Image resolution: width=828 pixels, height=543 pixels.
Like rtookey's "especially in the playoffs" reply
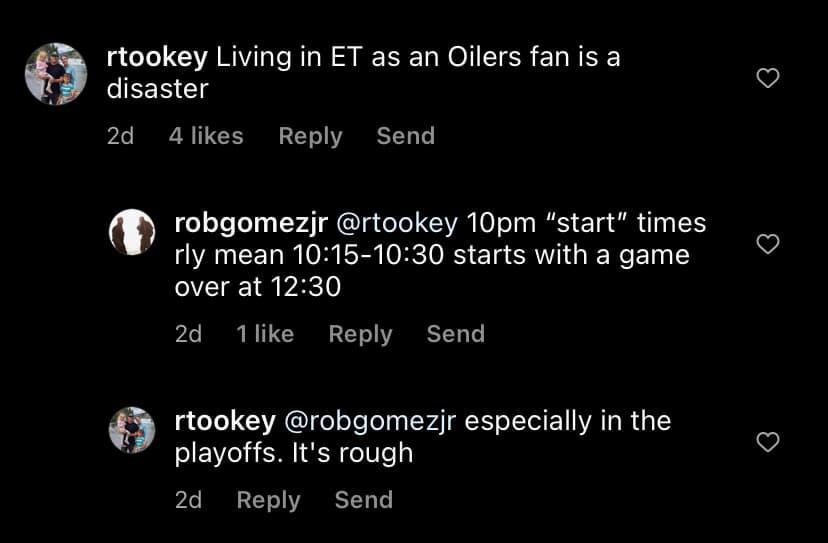pos(767,442)
